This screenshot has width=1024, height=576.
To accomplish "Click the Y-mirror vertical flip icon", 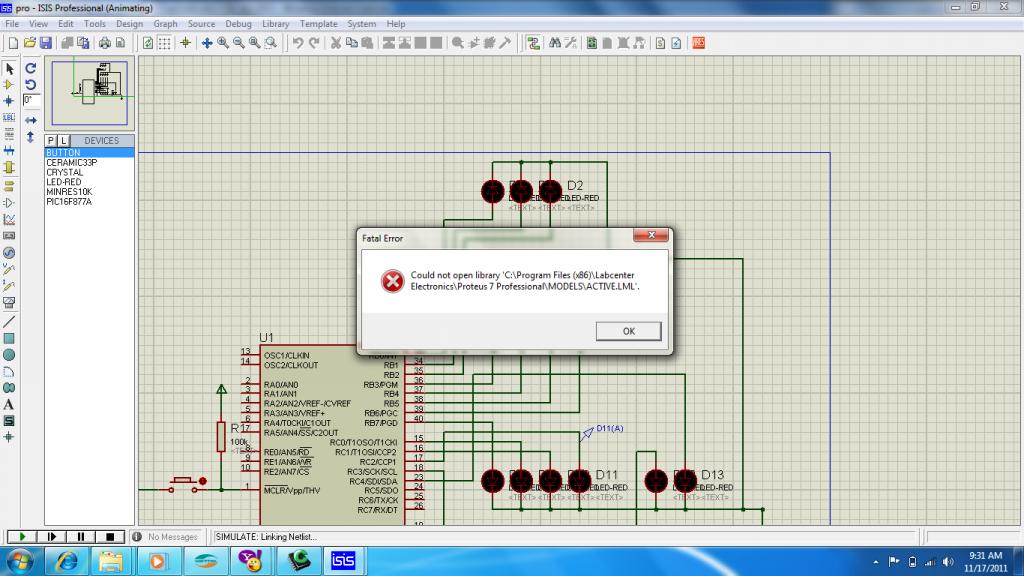I will [31, 137].
